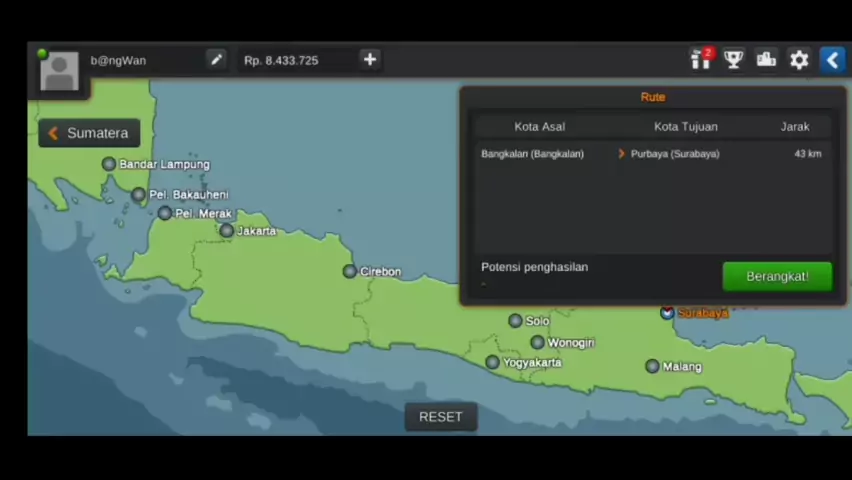Select the Bangkalan to Purbaya route row

point(651,154)
